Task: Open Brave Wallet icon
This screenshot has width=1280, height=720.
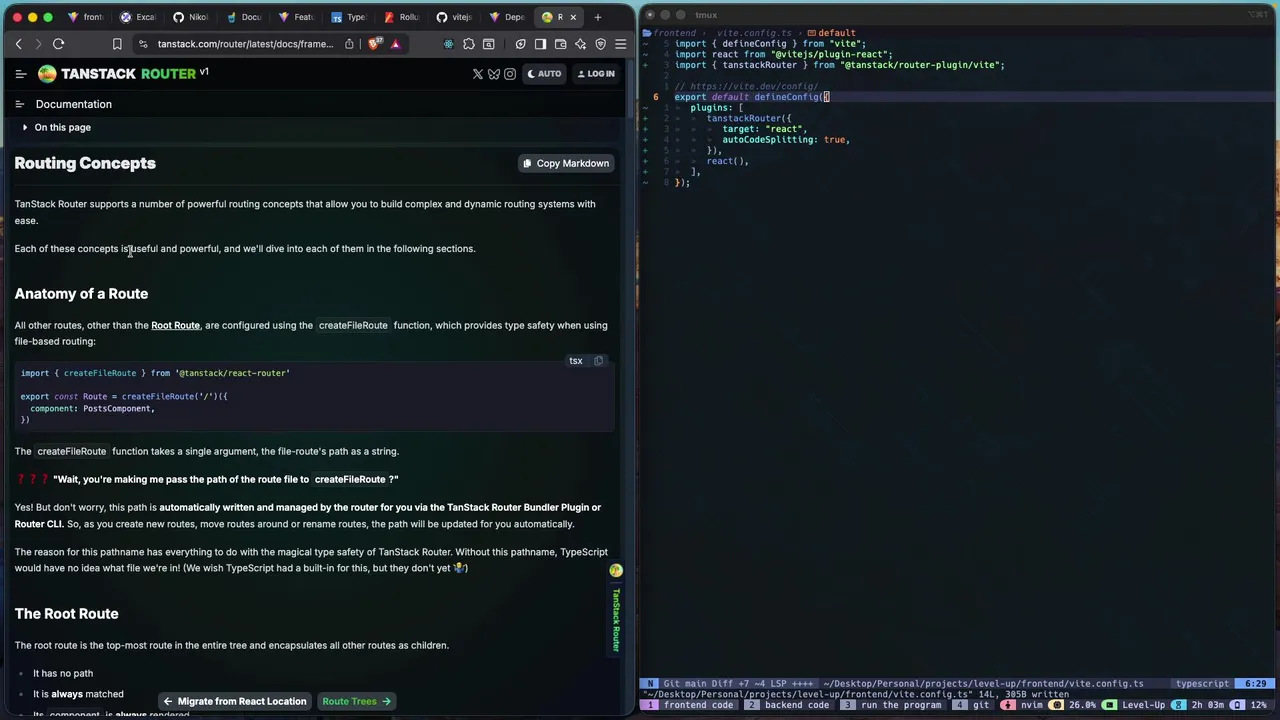Action: point(560,44)
